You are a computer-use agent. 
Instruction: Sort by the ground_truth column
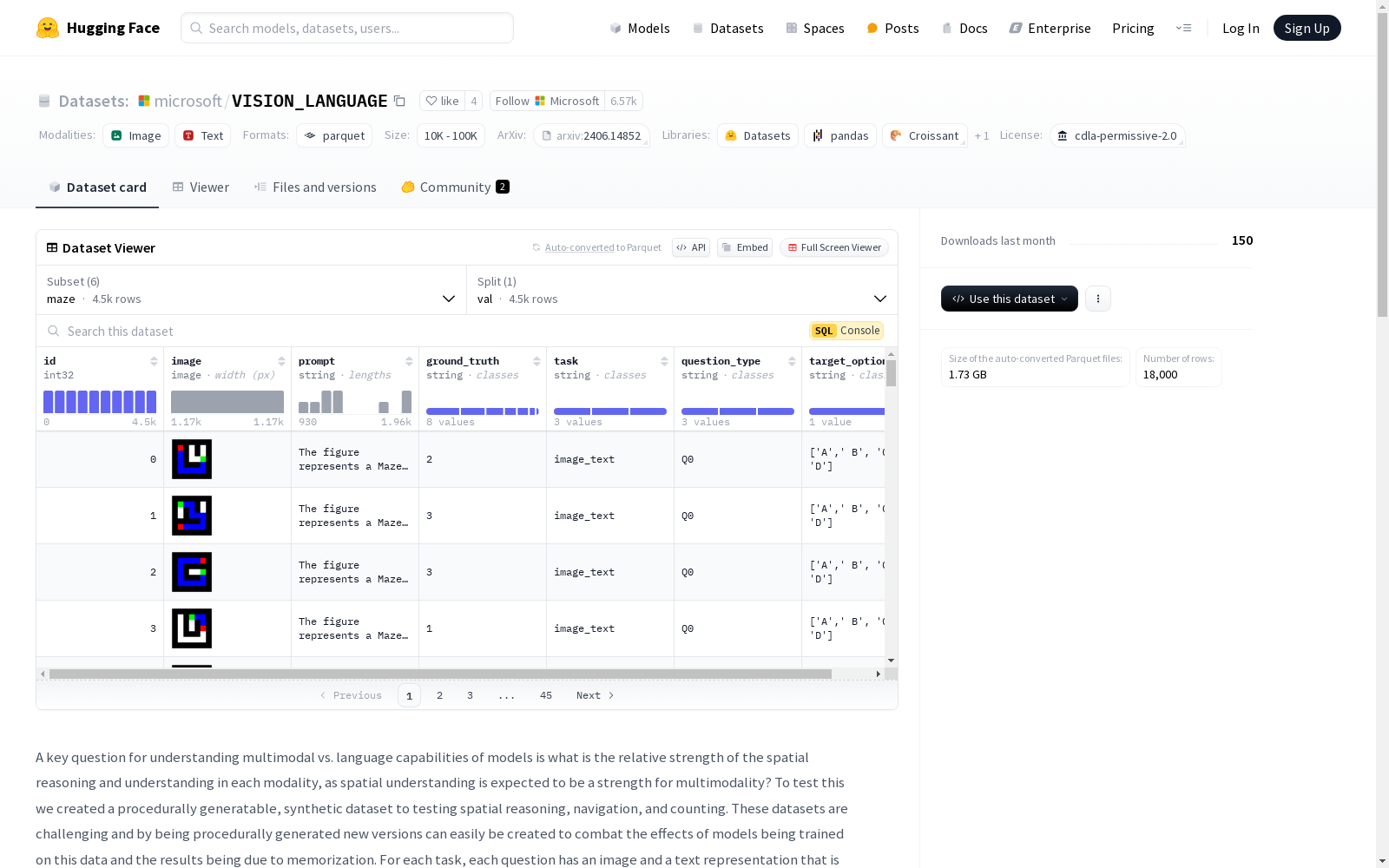tap(537, 361)
